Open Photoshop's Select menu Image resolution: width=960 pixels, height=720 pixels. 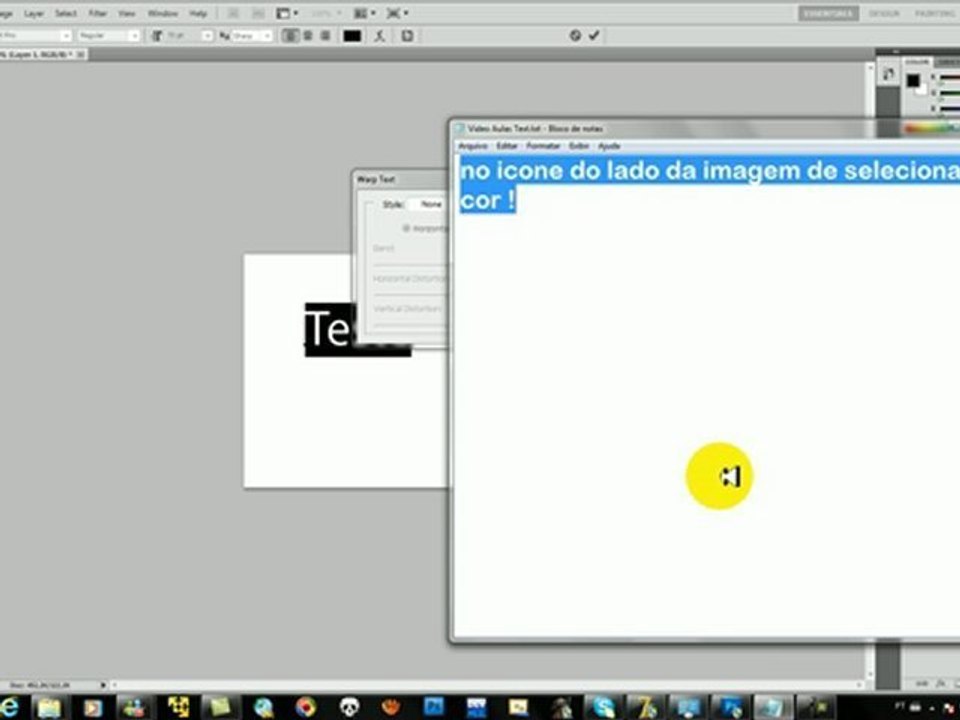point(66,13)
